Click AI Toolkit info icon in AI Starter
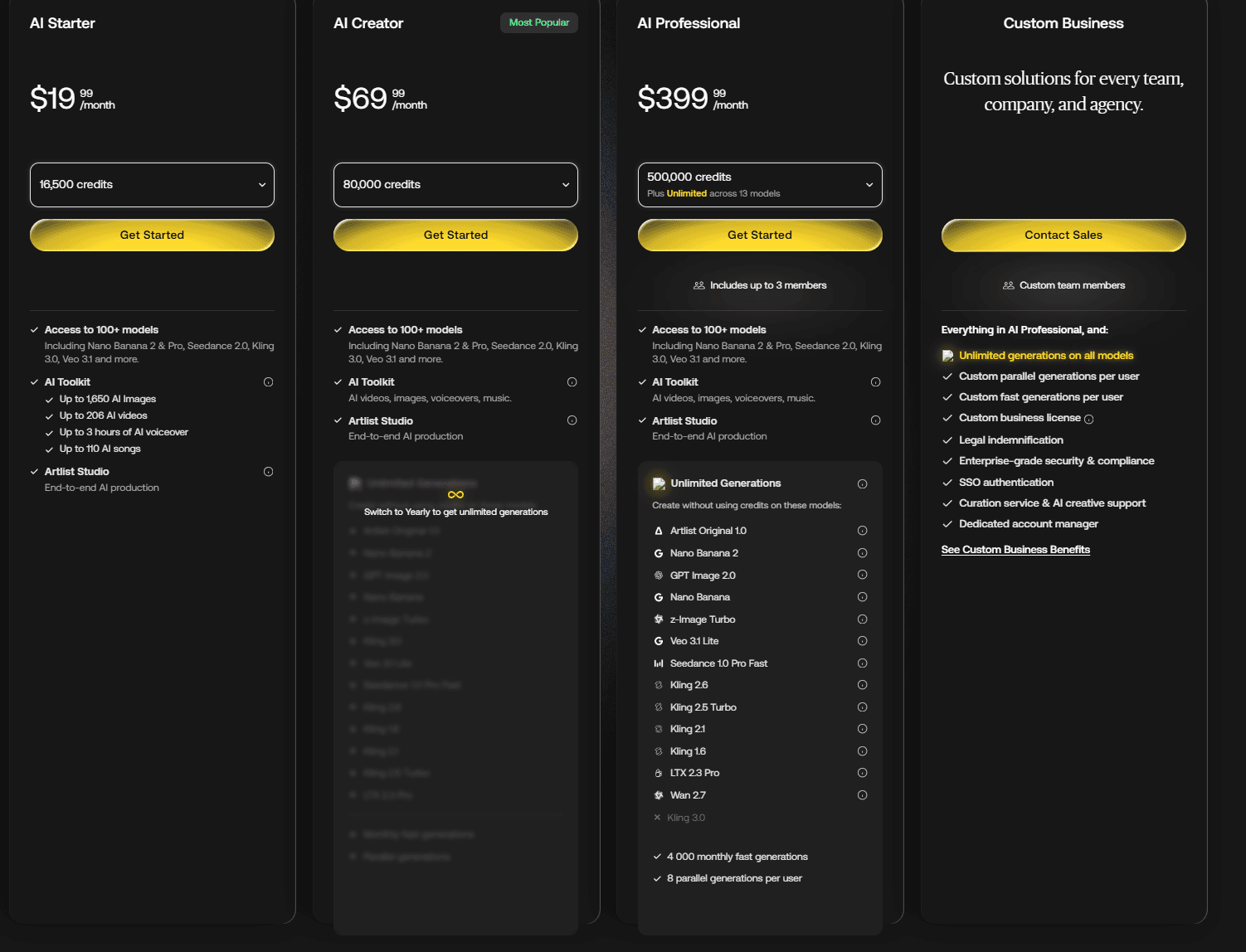This screenshot has height=952, width=1246. click(268, 382)
